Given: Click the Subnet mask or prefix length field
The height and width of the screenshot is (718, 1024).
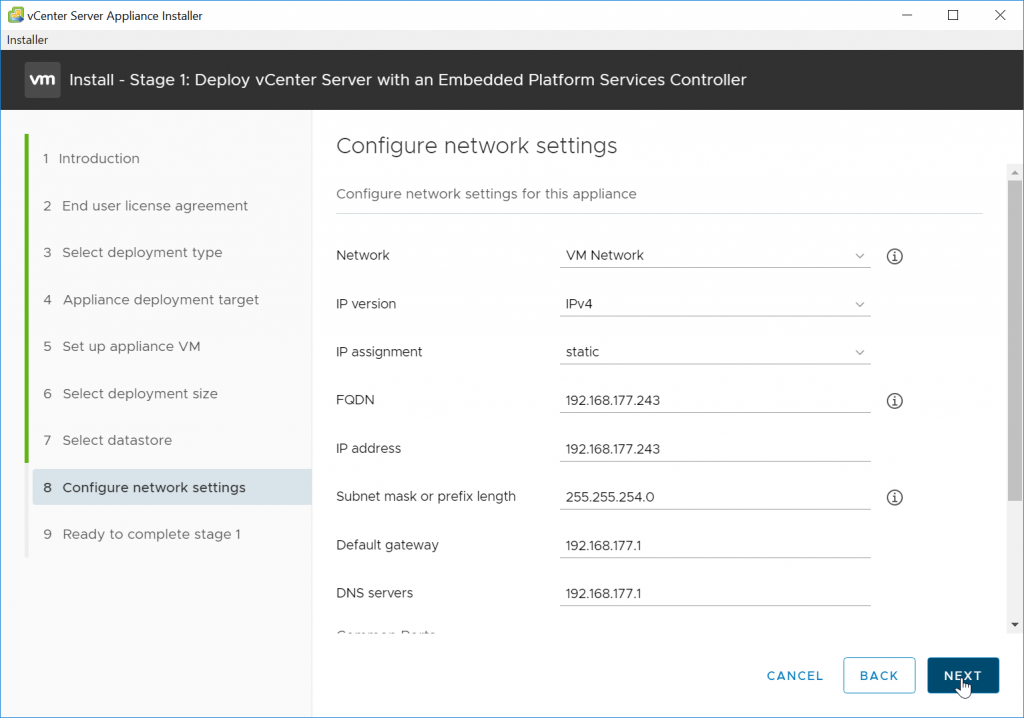Looking at the screenshot, I should pyautogui.click(x=715, y=497).
